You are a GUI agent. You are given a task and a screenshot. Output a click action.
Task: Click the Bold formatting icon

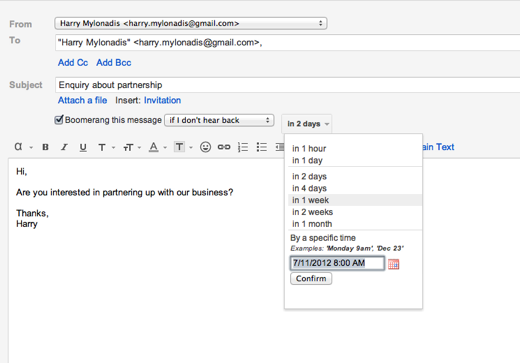(45, 147)
